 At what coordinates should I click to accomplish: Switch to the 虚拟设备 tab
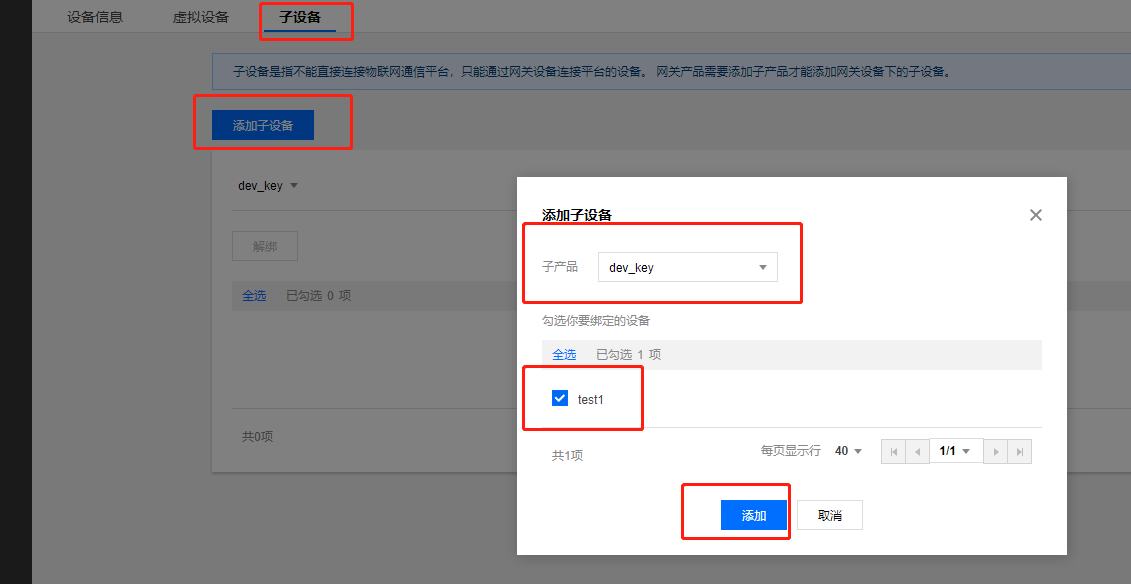pos(203,16)
